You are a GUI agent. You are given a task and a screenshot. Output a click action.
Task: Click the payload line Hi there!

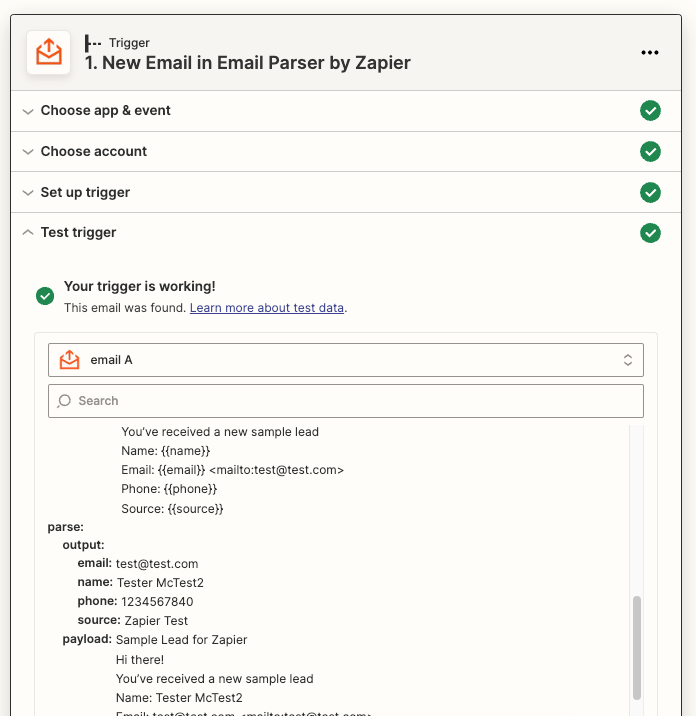[140, 660]
